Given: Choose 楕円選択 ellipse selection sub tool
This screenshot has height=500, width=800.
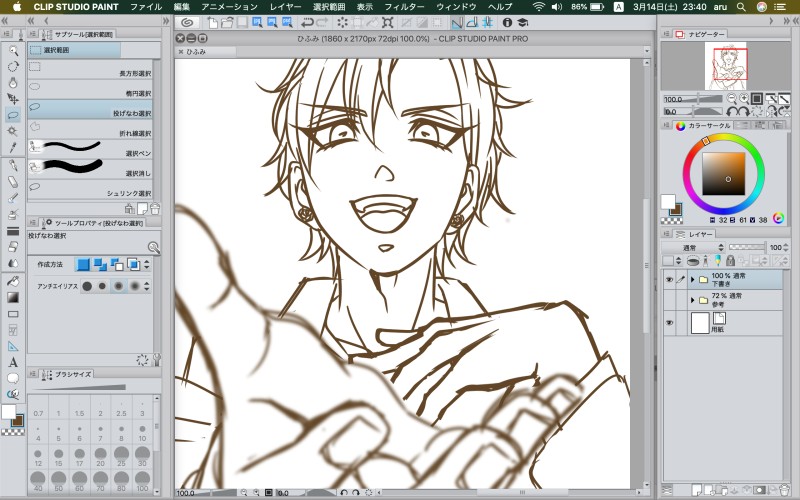Looking at the screenshot, I should click(90, 89).
